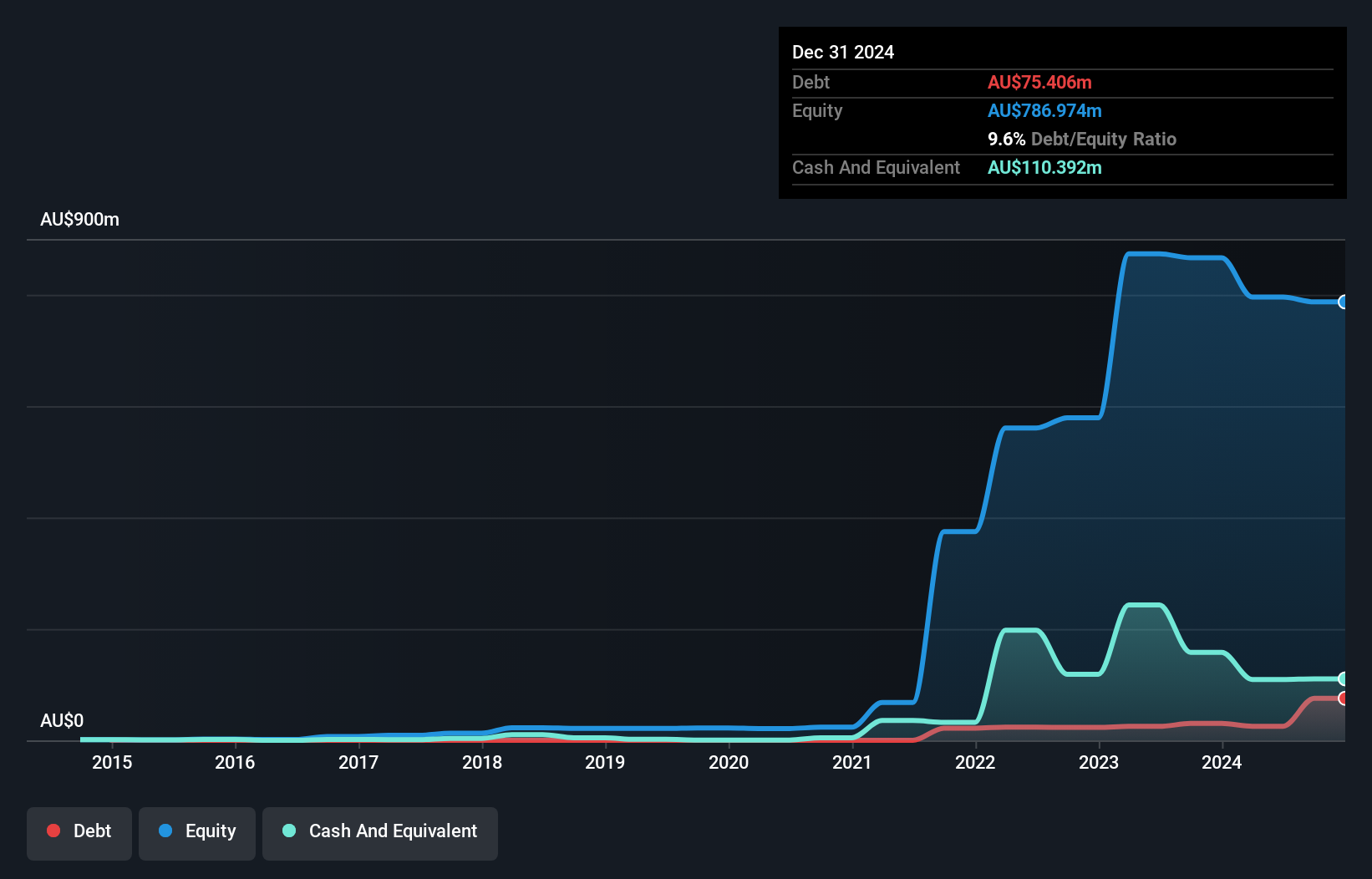Click the 2020 x-axis label

tap(729, 762)
